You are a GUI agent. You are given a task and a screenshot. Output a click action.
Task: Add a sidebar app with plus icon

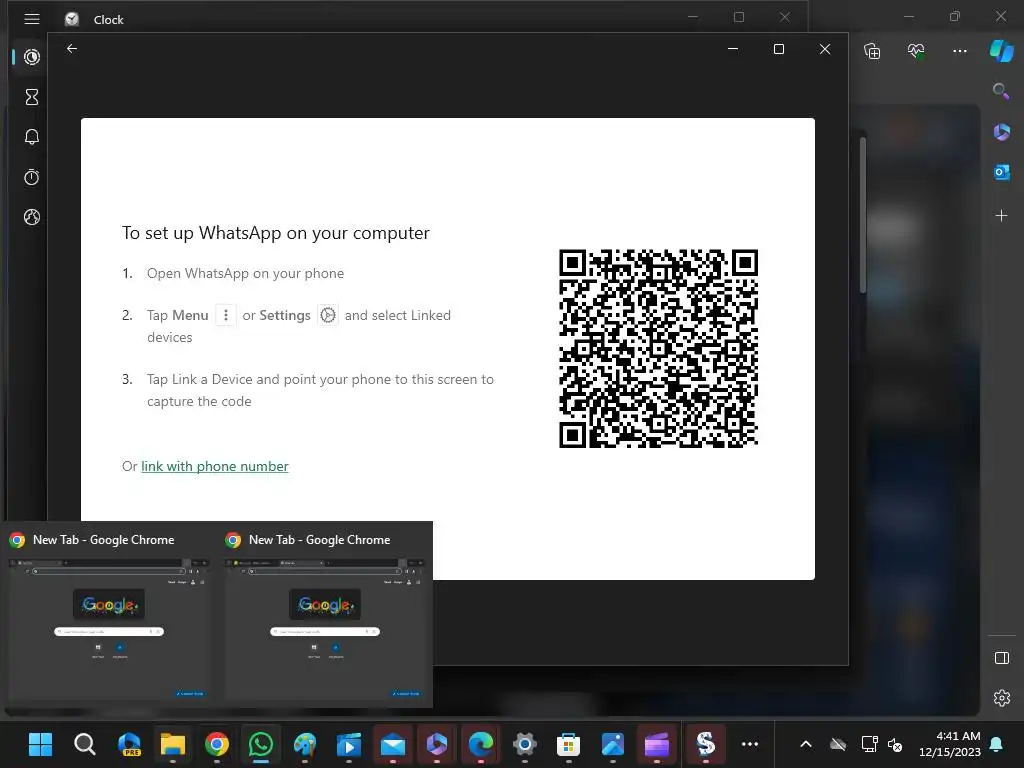(x=1001, y=216)
